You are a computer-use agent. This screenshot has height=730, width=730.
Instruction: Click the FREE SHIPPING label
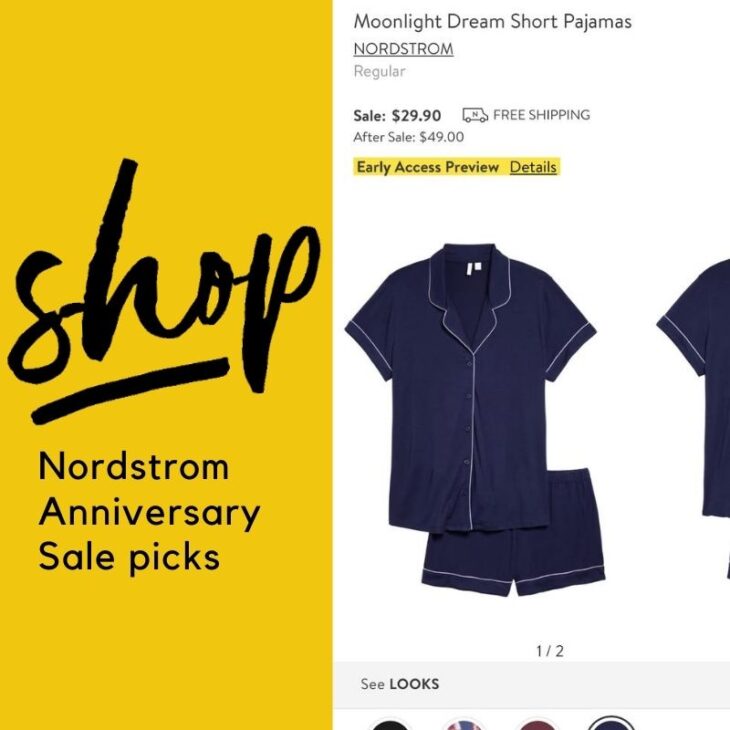click(541, 115)
